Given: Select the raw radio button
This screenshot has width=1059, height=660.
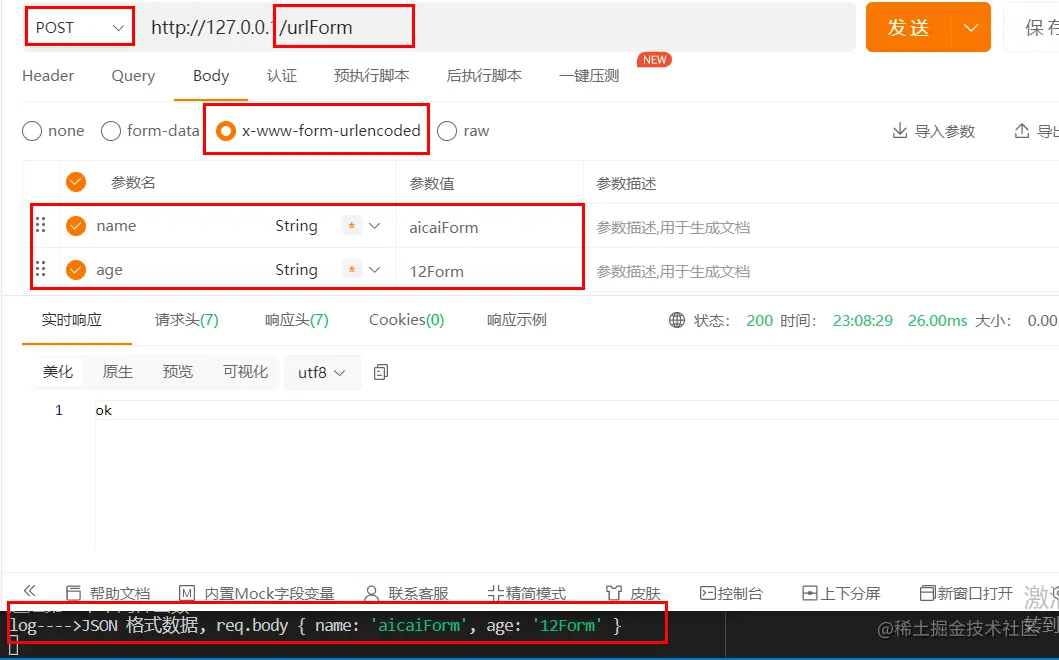Looking at the screenshot, I should [447, 131].
